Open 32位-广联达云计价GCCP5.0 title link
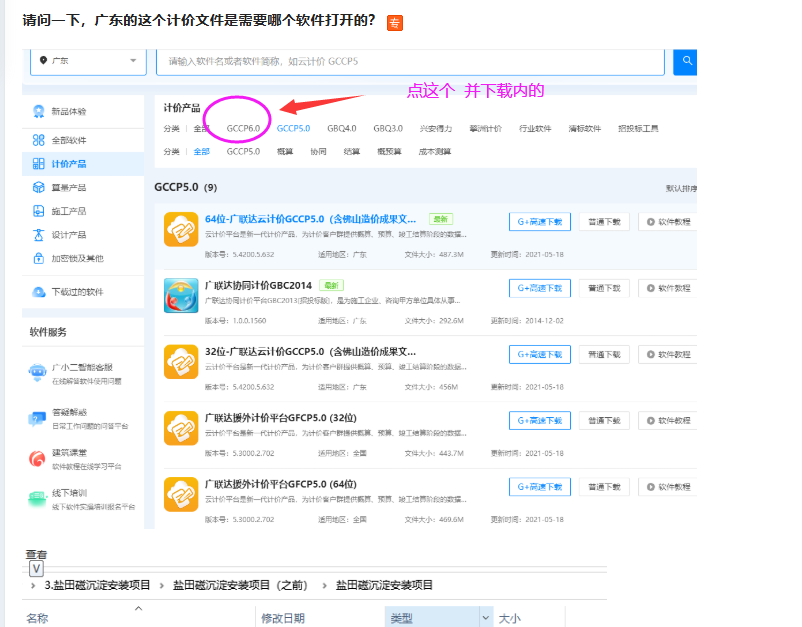 click(x=310, y=351)
